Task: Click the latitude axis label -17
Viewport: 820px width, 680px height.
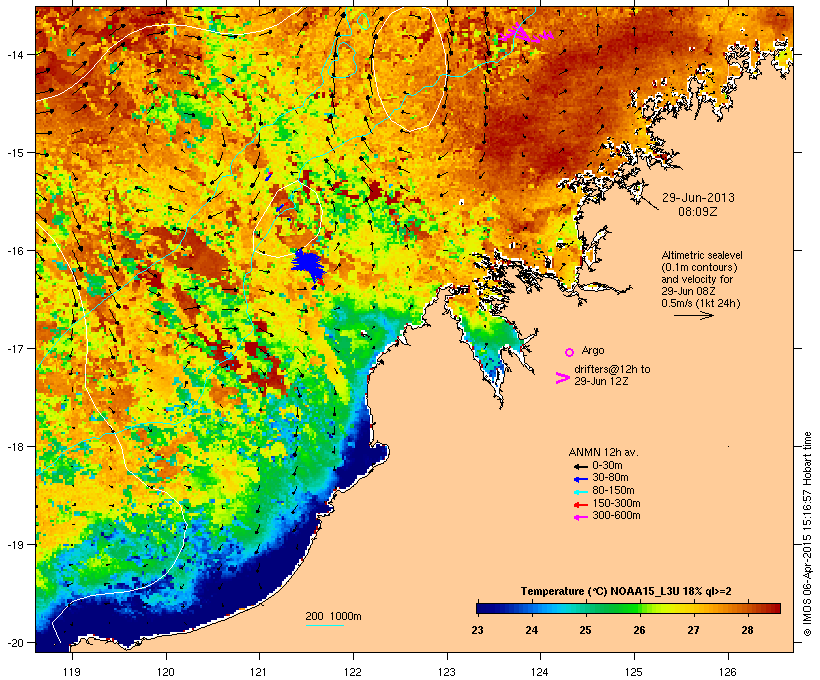Action: (x=15, y=348)
